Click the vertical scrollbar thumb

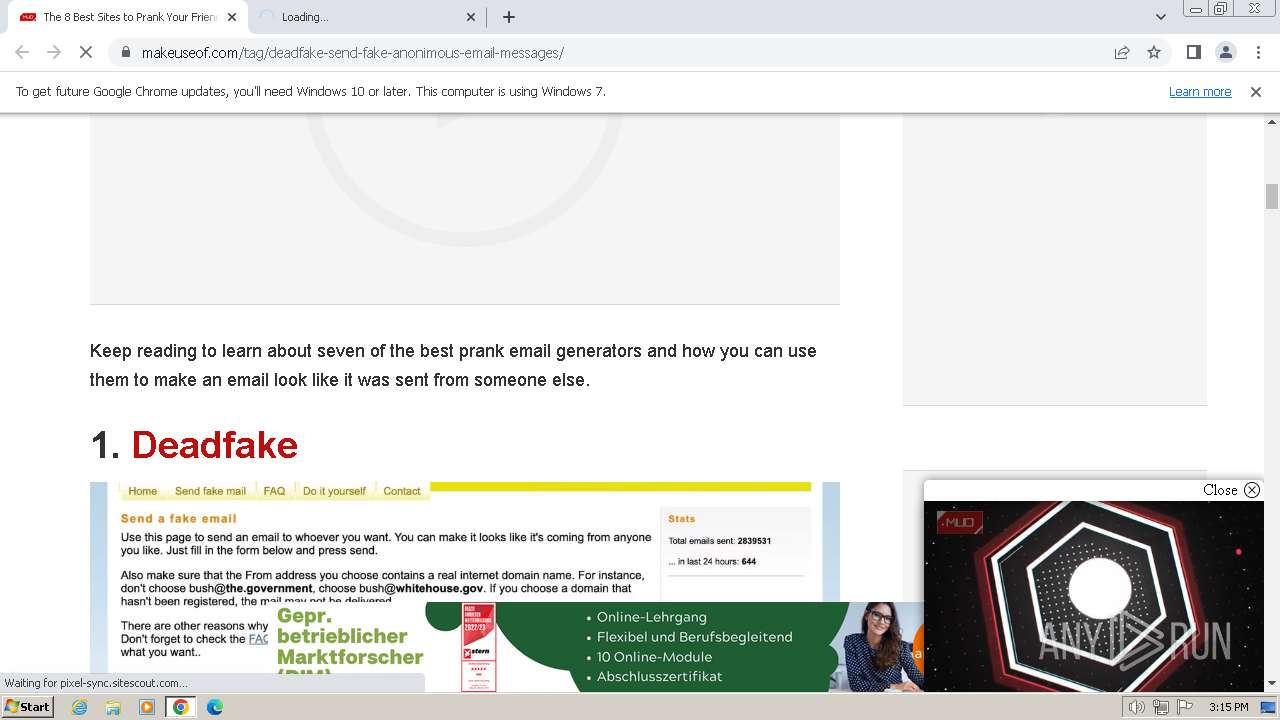(x=1272, y=196)
